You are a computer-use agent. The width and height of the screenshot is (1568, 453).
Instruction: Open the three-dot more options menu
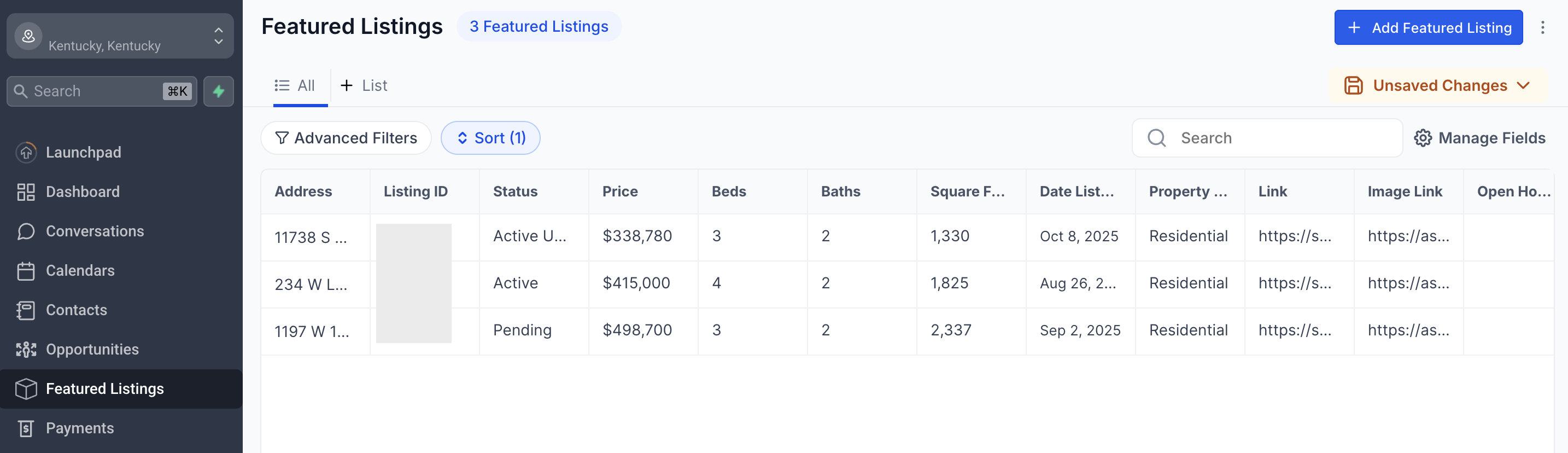click(x=1542, y=27)
